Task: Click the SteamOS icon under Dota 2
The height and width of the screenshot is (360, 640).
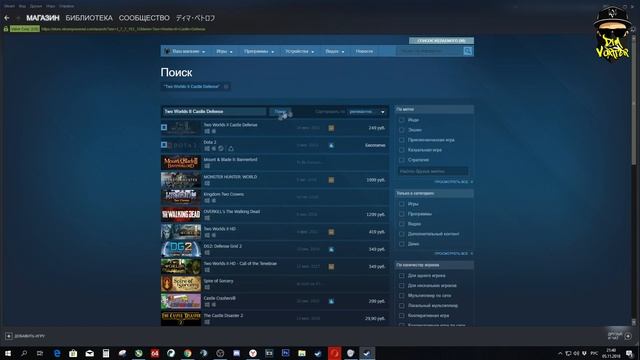Action: pos(221,149)
